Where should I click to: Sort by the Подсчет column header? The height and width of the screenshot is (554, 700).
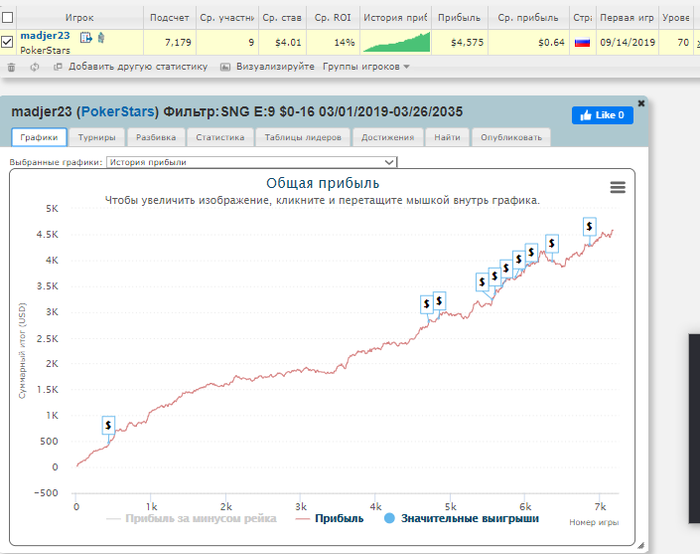pyautogui.click(x=170, y=18)
